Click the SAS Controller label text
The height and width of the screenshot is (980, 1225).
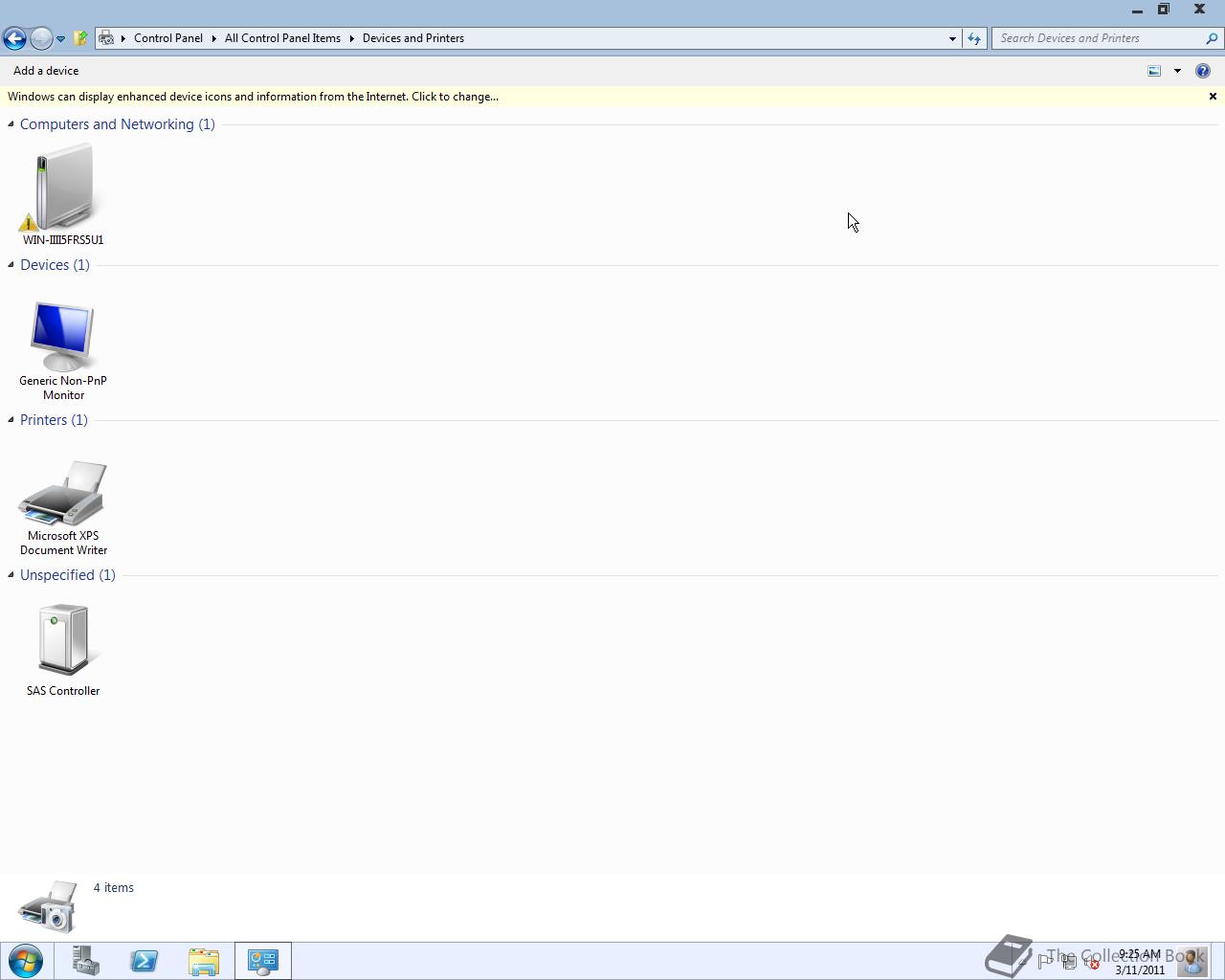click(x=63, y=691)
